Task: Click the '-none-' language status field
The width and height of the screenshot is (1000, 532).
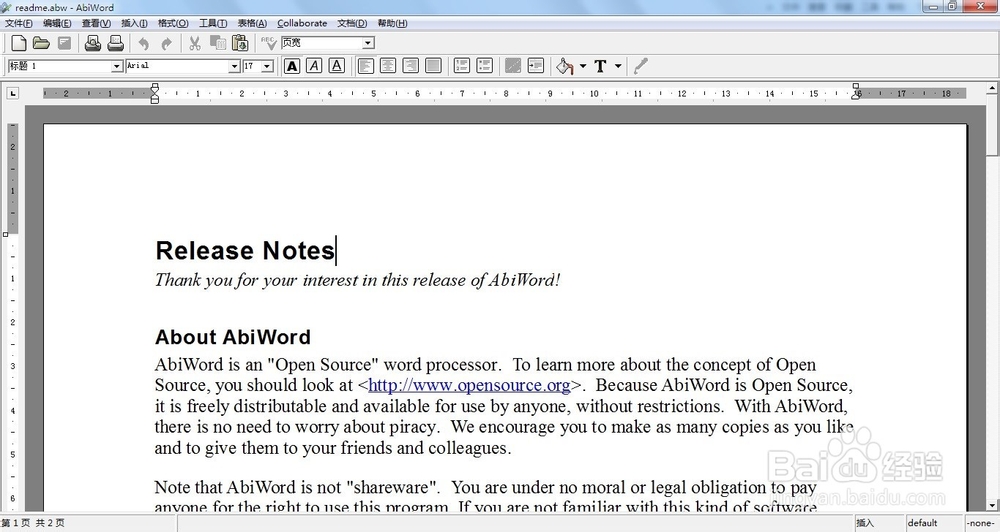Action: pyautogui.click(x=982, y=523)
